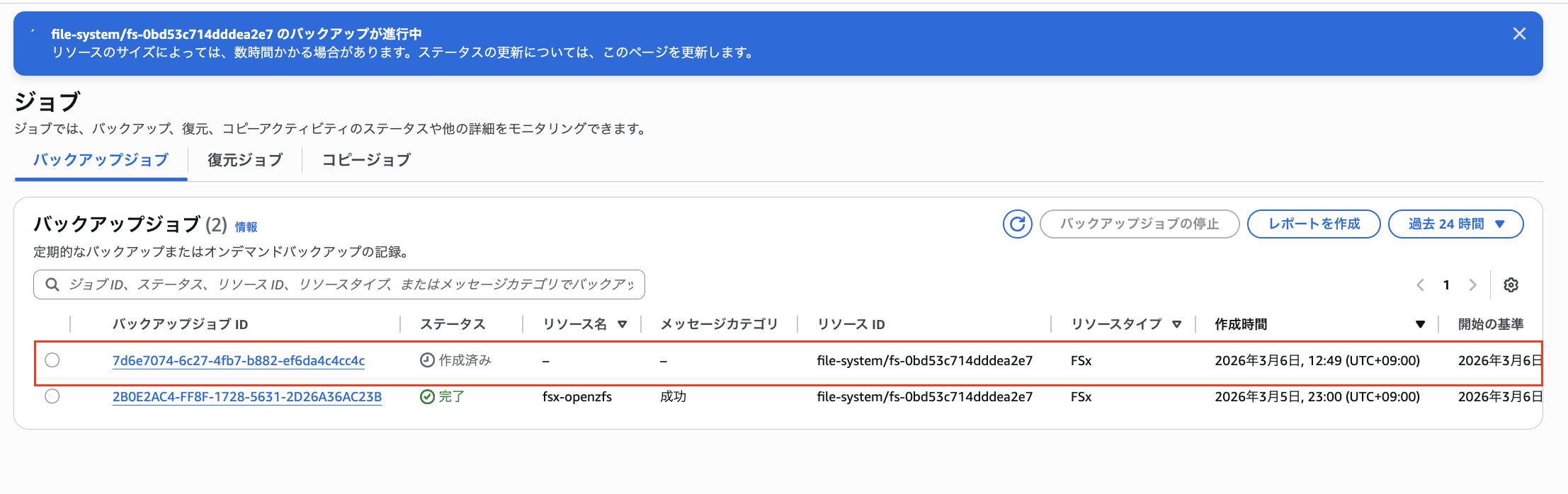Image resolution: width=1568 pixels, height=494 pixels.
Task: Click the レポートを作成 button
Action: coord(1313,224)
